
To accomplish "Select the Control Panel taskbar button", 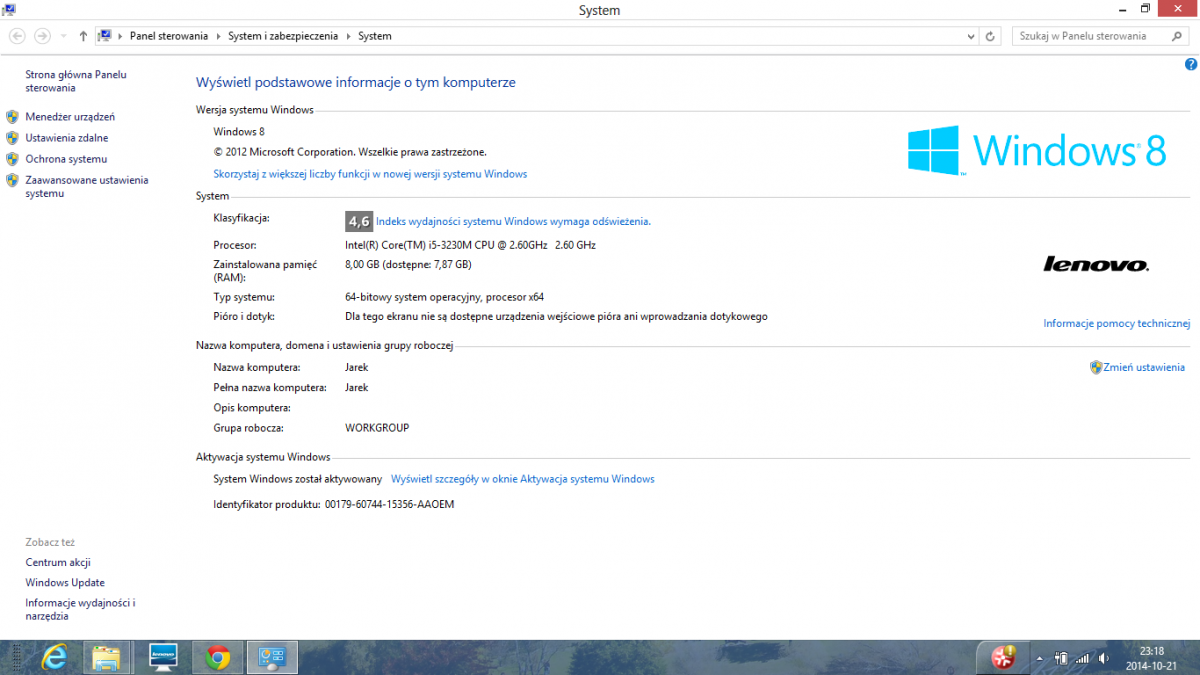I will coord(272,657).
